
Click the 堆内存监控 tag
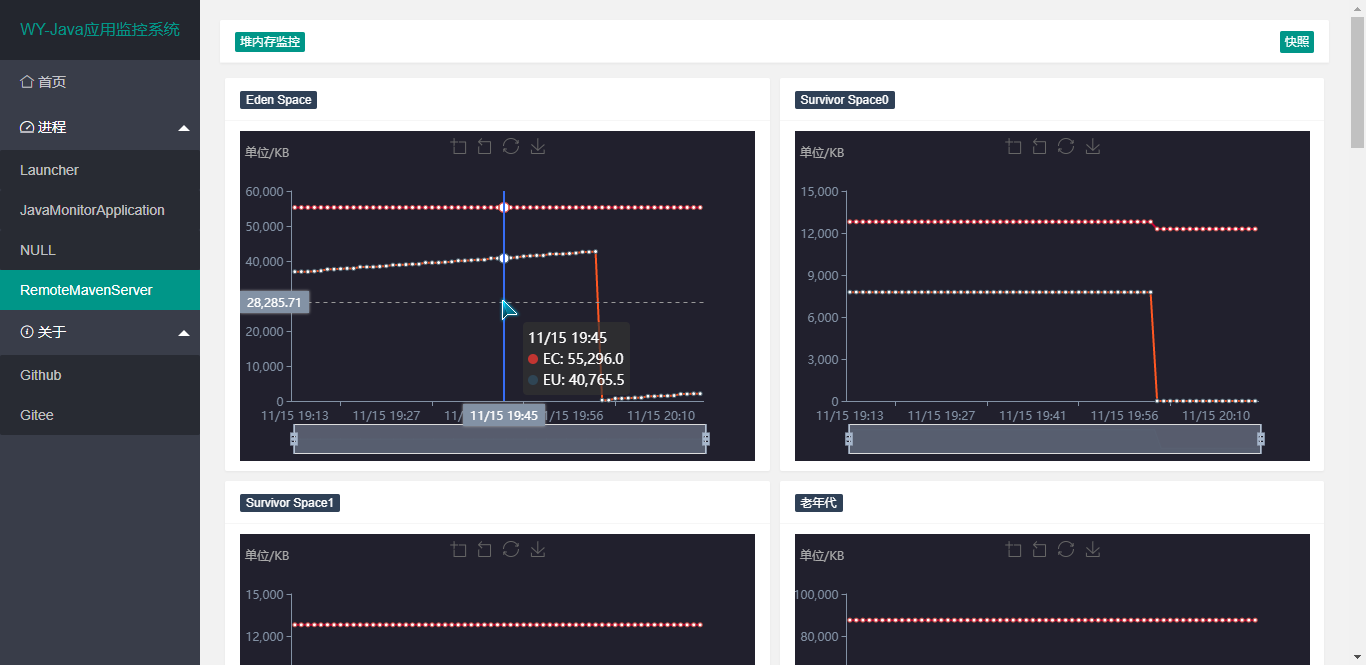(x=270, y=42)
